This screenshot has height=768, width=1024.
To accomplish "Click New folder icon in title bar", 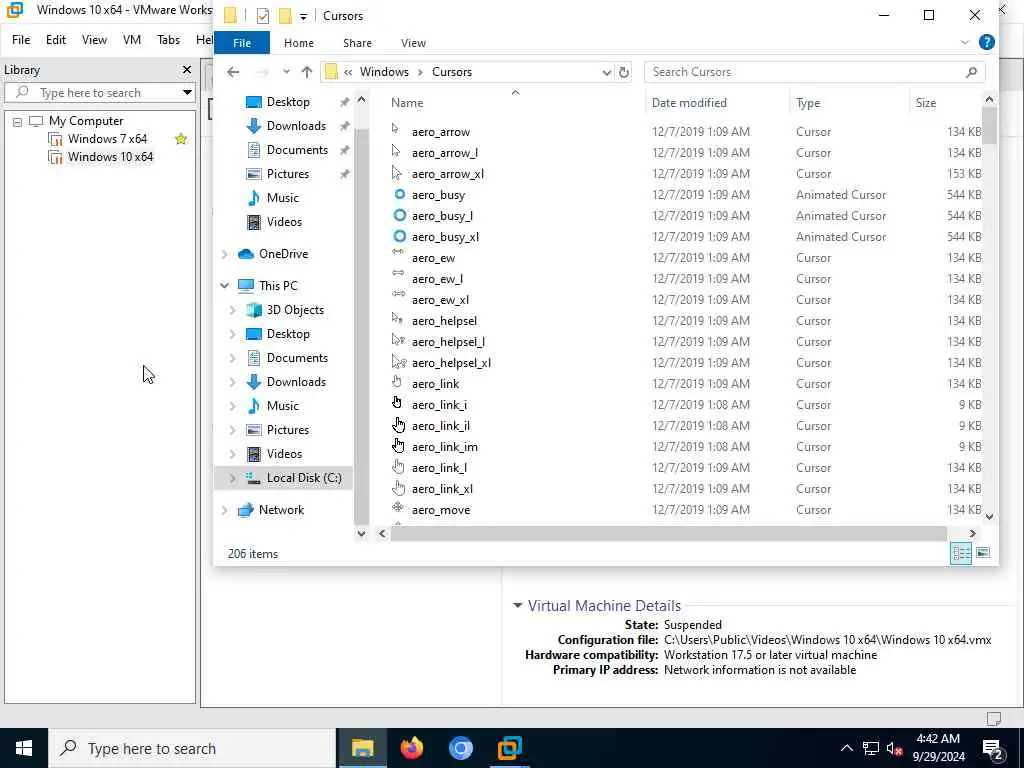I will [285, 16].
